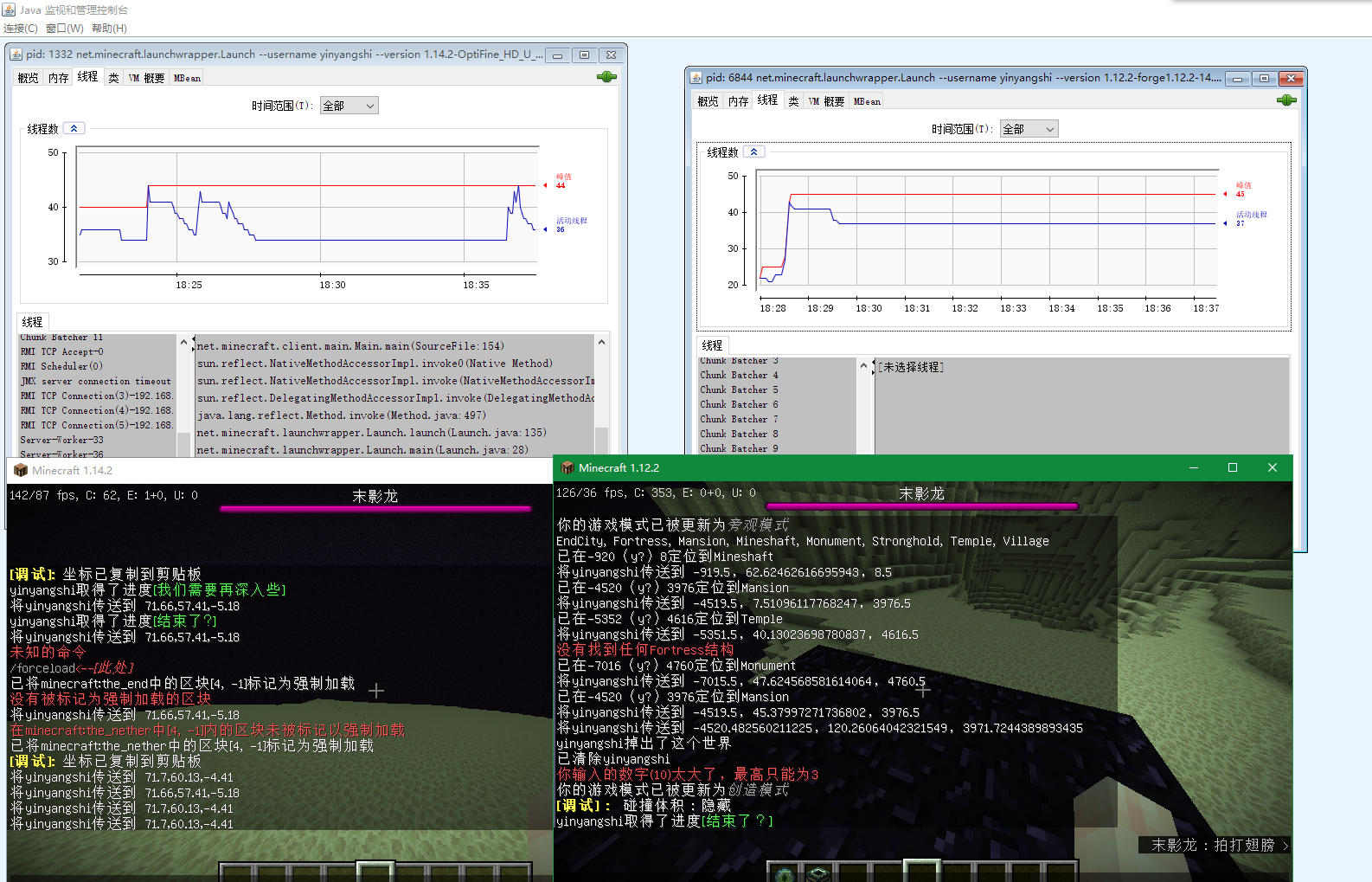Image resolution: width=1372 pixels, height=882 pixels.
Task: Switch to the 内存 tab in pid 1332 window
Action: tap(58, 78)
